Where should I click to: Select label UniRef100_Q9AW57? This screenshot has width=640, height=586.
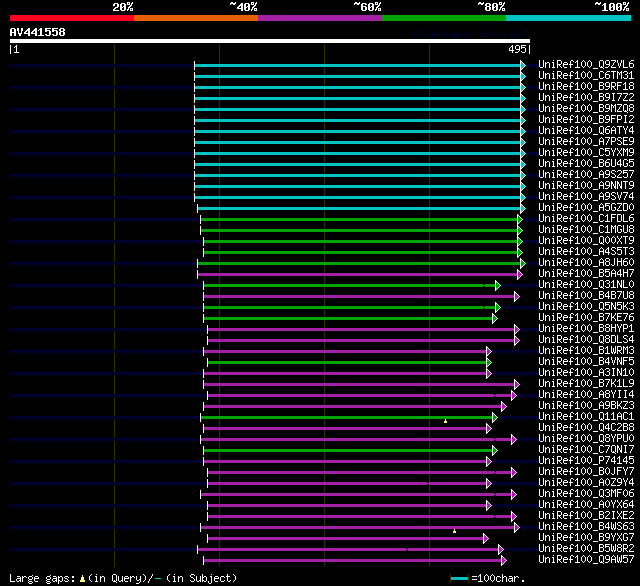[x=586, y=560]
